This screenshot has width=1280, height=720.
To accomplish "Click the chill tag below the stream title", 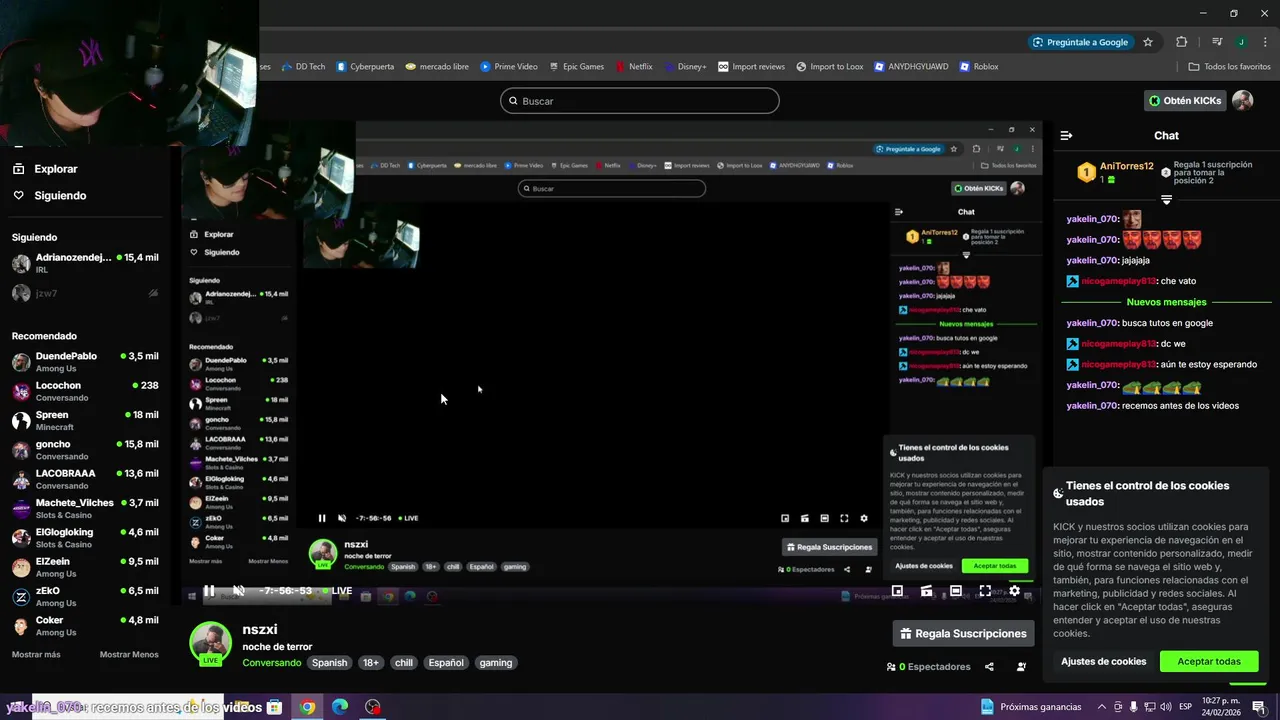I will (x=403, y=663).
